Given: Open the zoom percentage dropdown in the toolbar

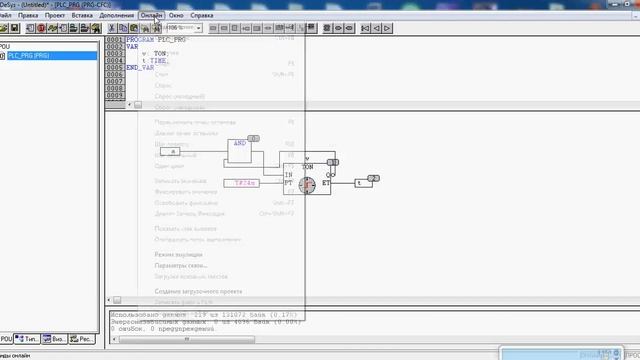Looking at the screenshot, I should (x=198, y=28).
